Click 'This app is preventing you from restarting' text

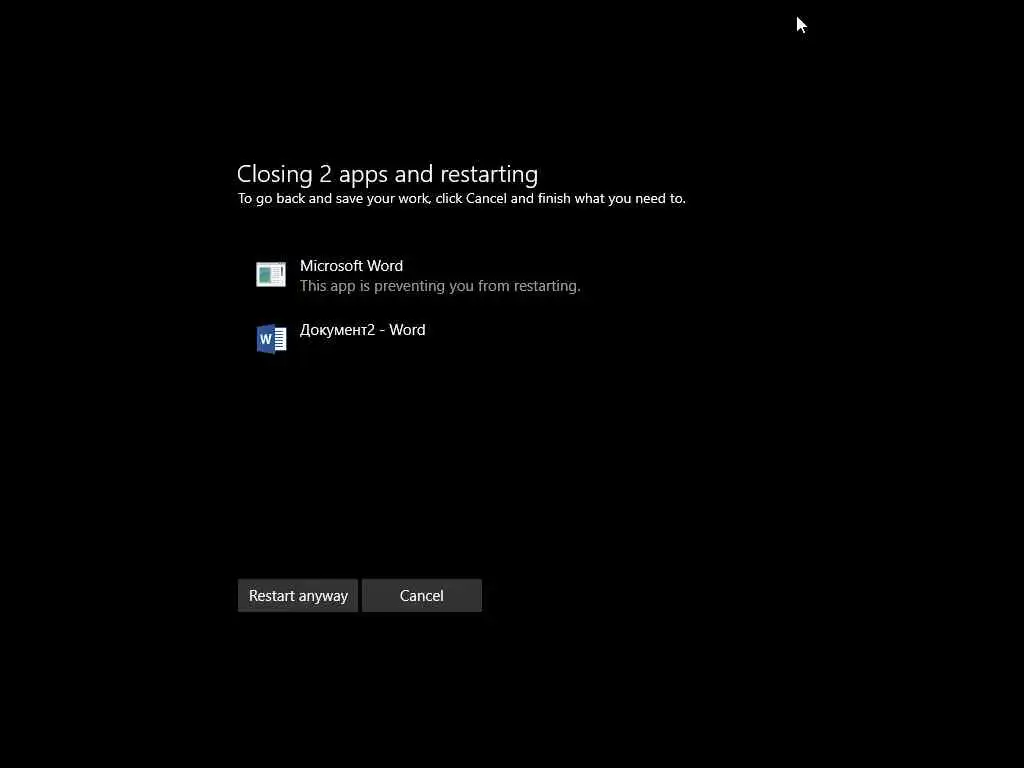tap(440, 286)
